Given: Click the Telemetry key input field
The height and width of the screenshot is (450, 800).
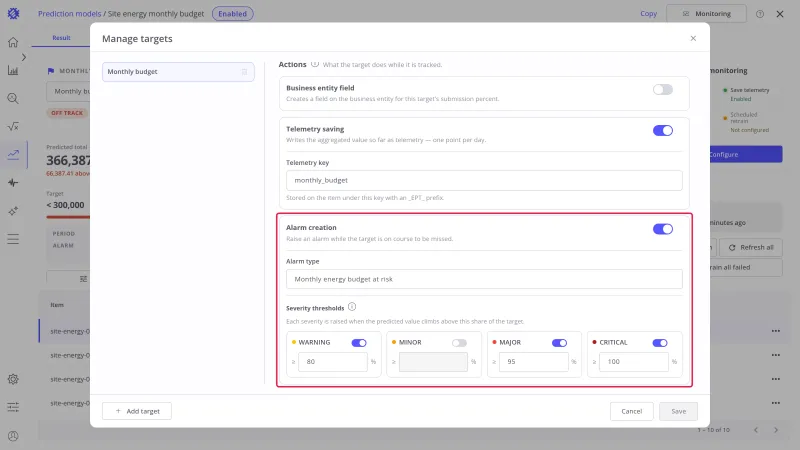Looking at the screenshot, I should tap(484, 181).
